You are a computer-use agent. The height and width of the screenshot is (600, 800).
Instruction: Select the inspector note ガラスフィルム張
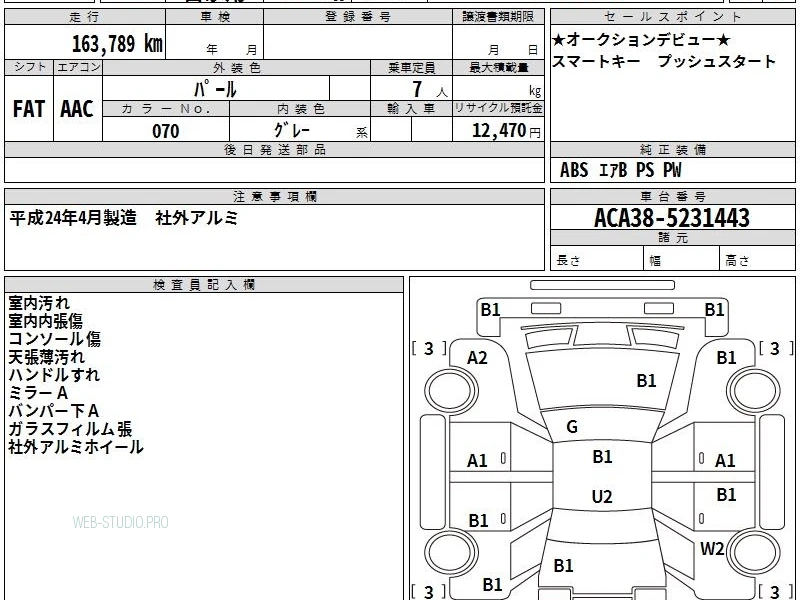[x=70, y=429]
